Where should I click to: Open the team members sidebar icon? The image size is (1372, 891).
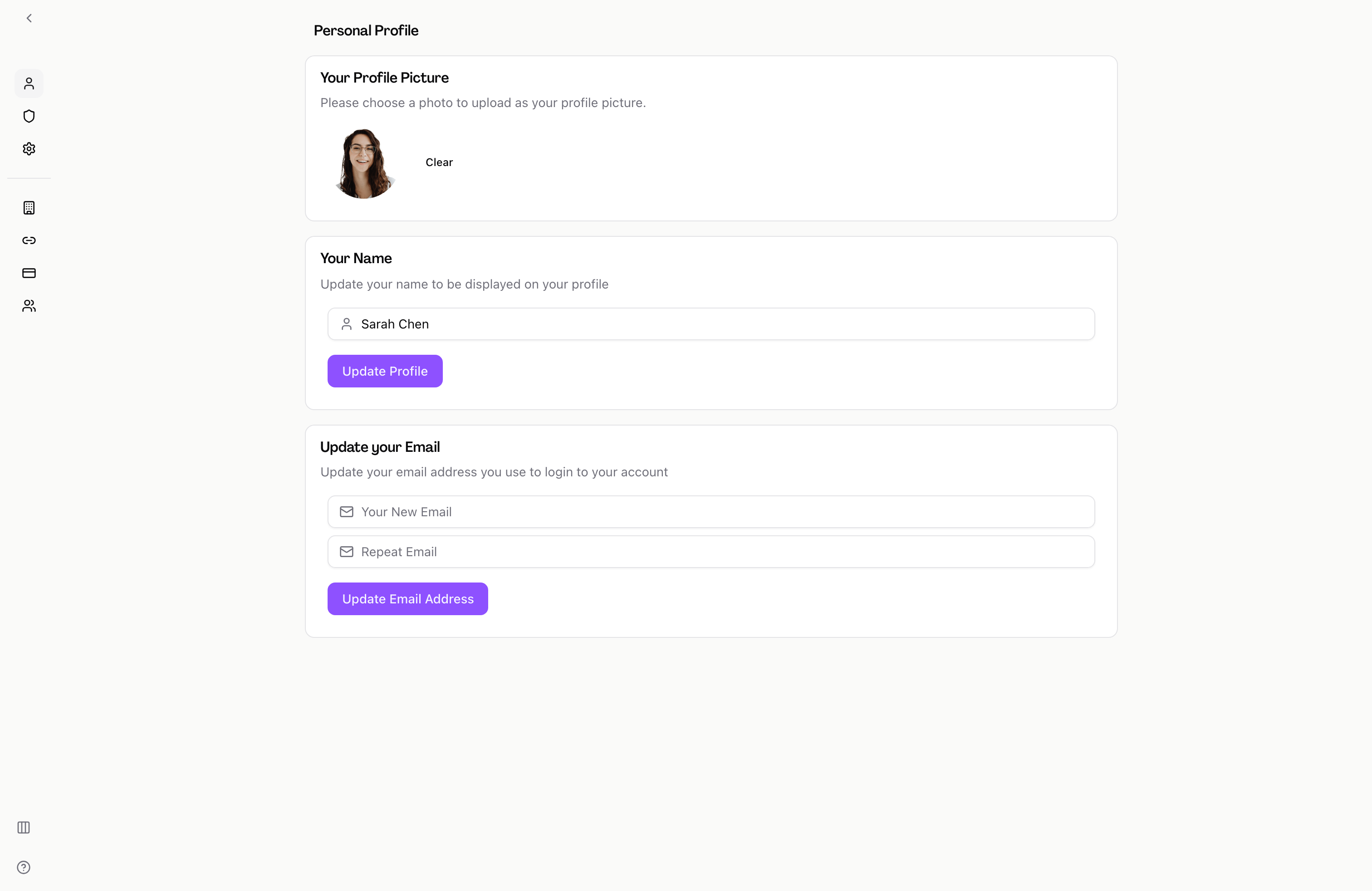click(x=29, y=306)
